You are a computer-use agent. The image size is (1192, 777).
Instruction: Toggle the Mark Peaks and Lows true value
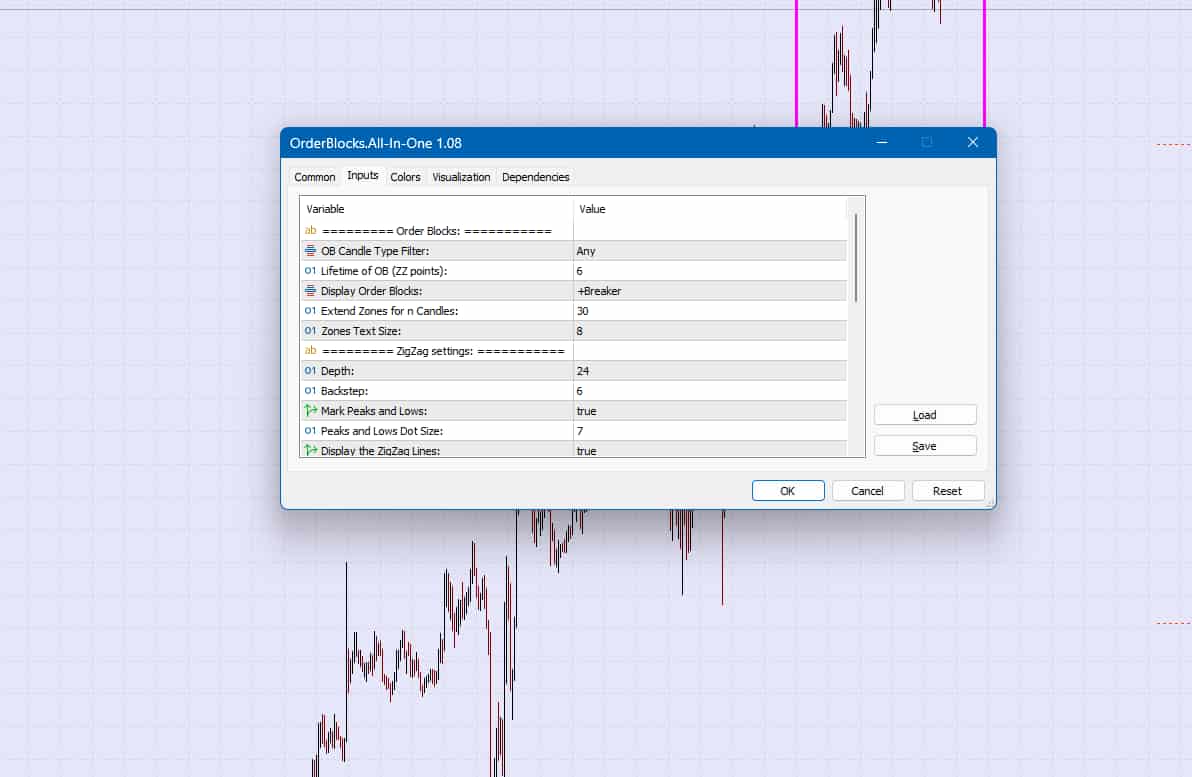click(710, 411)
